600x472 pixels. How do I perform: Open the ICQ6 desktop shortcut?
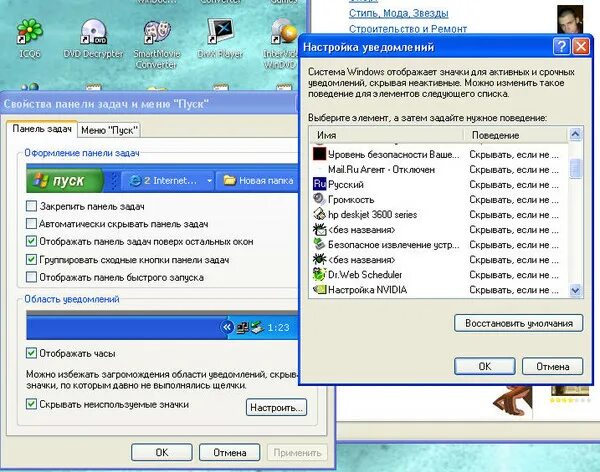pos(30,38)
